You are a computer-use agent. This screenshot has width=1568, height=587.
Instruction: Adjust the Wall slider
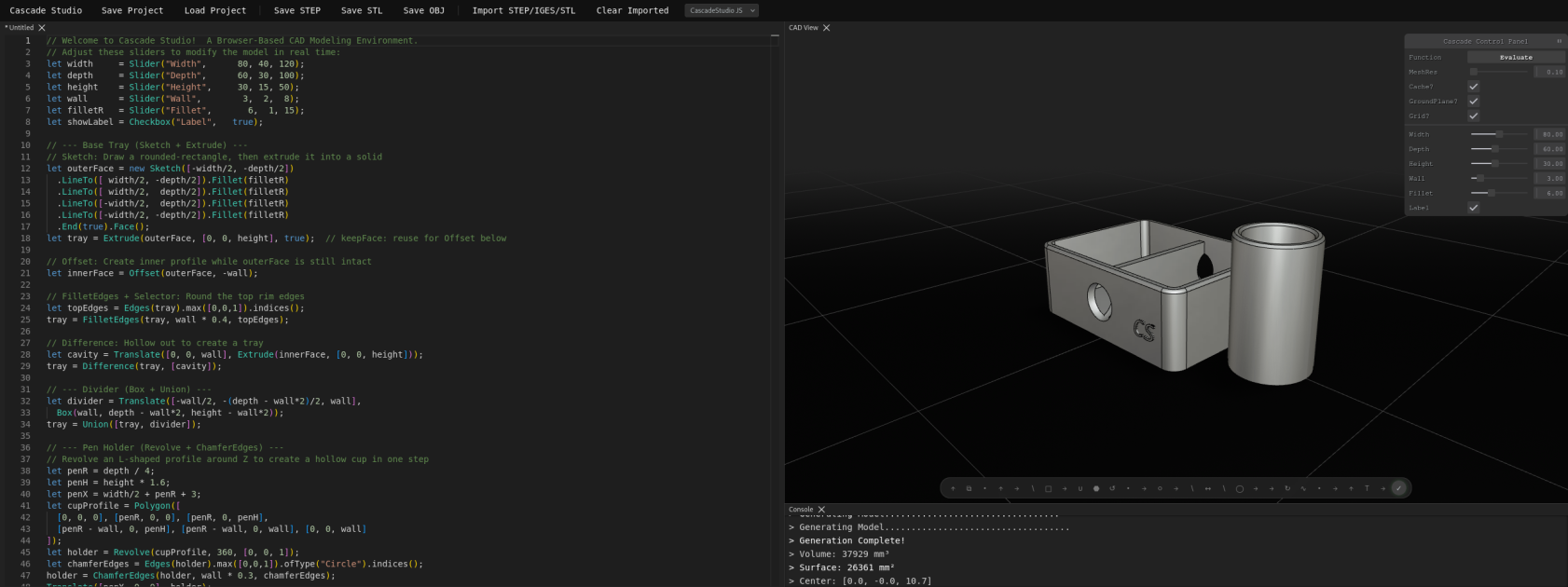(x=1499, y=178)
